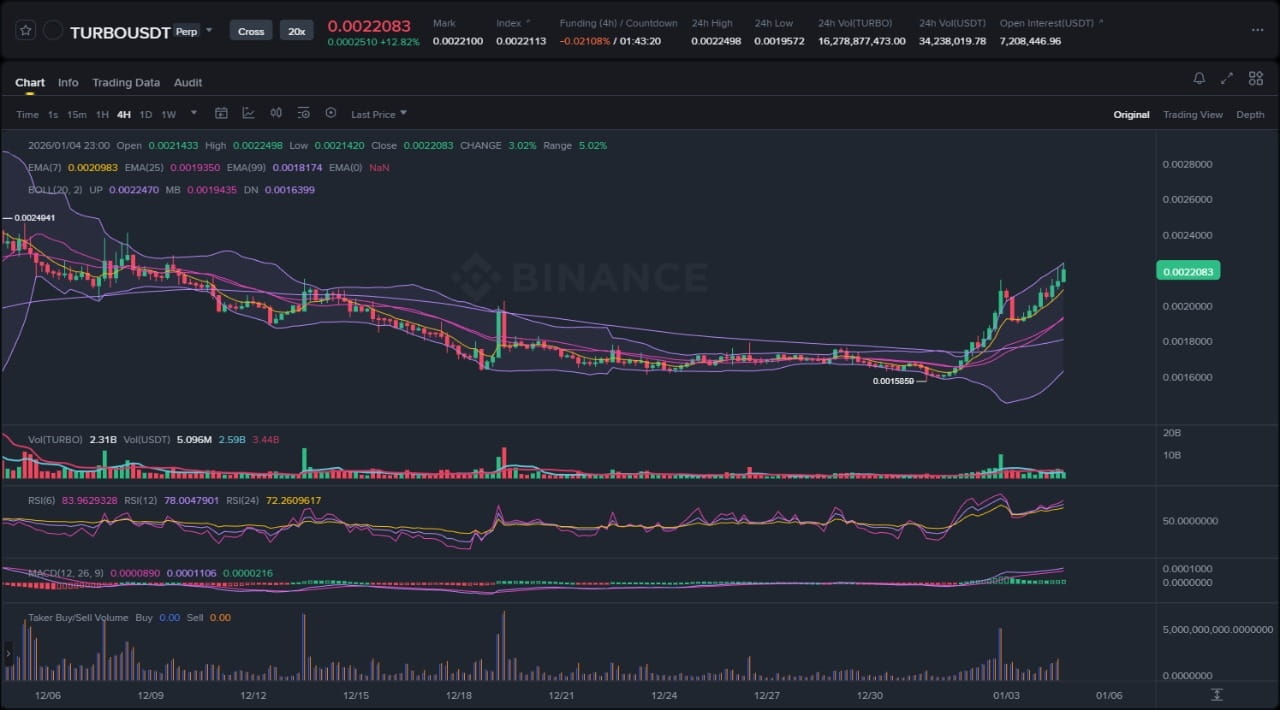Click the current price tag 0.0022083 on price axis
This screenshot has width=1280, height=710.
[1187, 271]
